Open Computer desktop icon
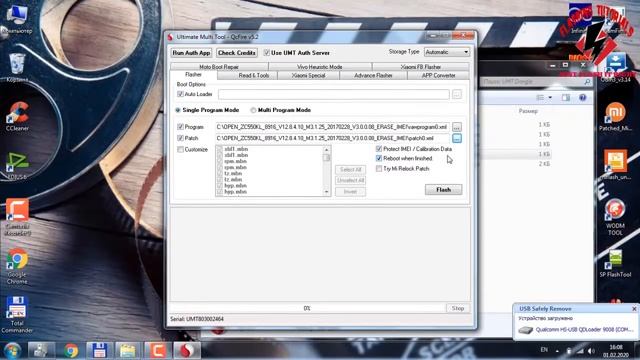 pyautogui.click(x=17, y=18)
